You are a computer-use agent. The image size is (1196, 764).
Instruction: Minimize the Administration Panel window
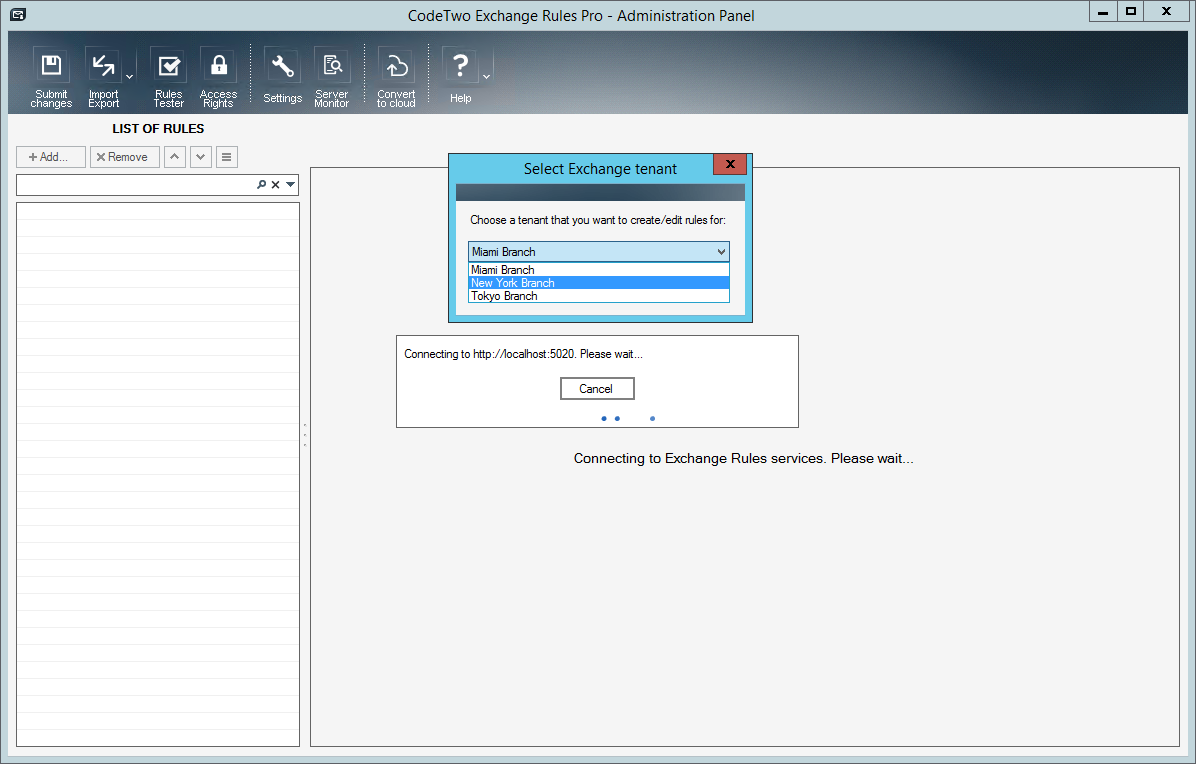(1103, 11)
